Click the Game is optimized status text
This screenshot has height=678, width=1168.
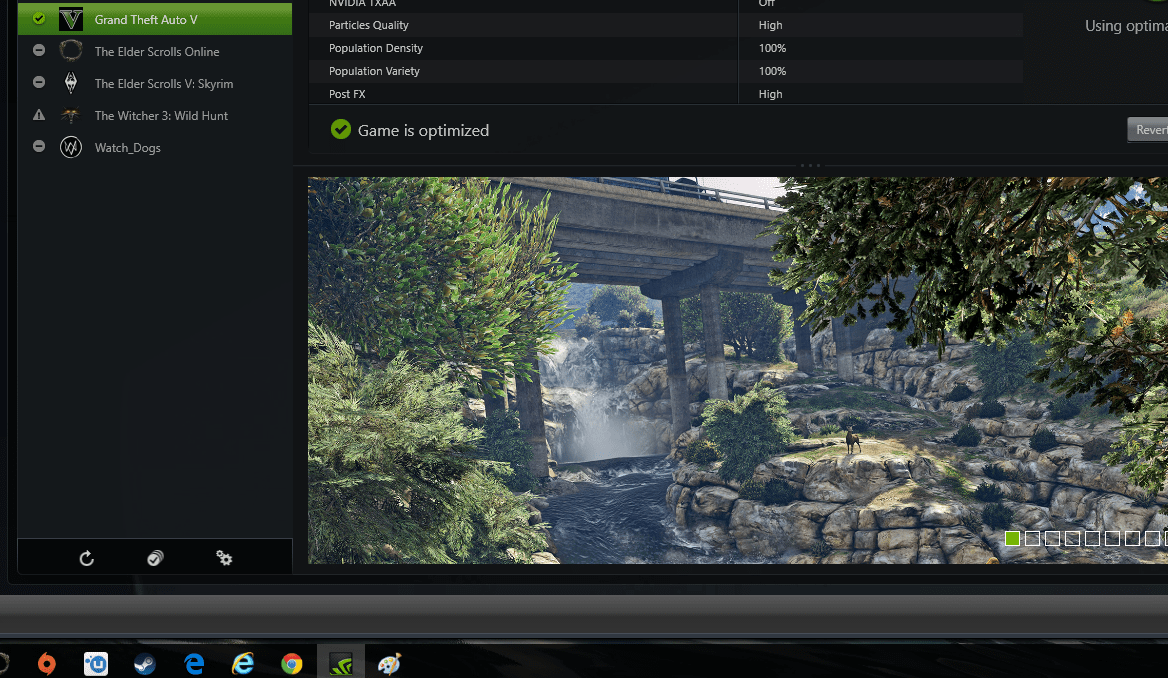(423, 130)
